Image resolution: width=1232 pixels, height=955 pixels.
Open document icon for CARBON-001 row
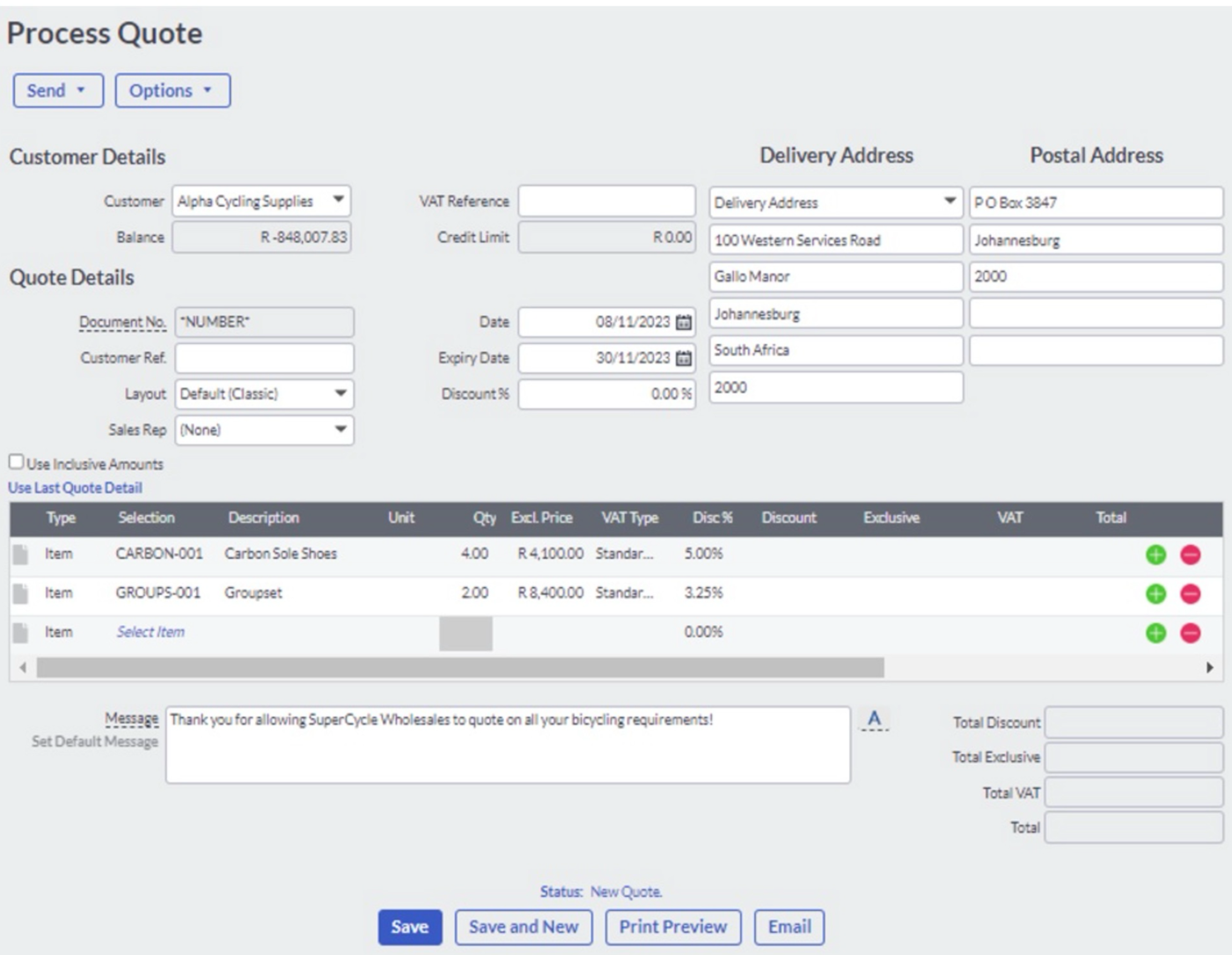[x=20, y=555]
